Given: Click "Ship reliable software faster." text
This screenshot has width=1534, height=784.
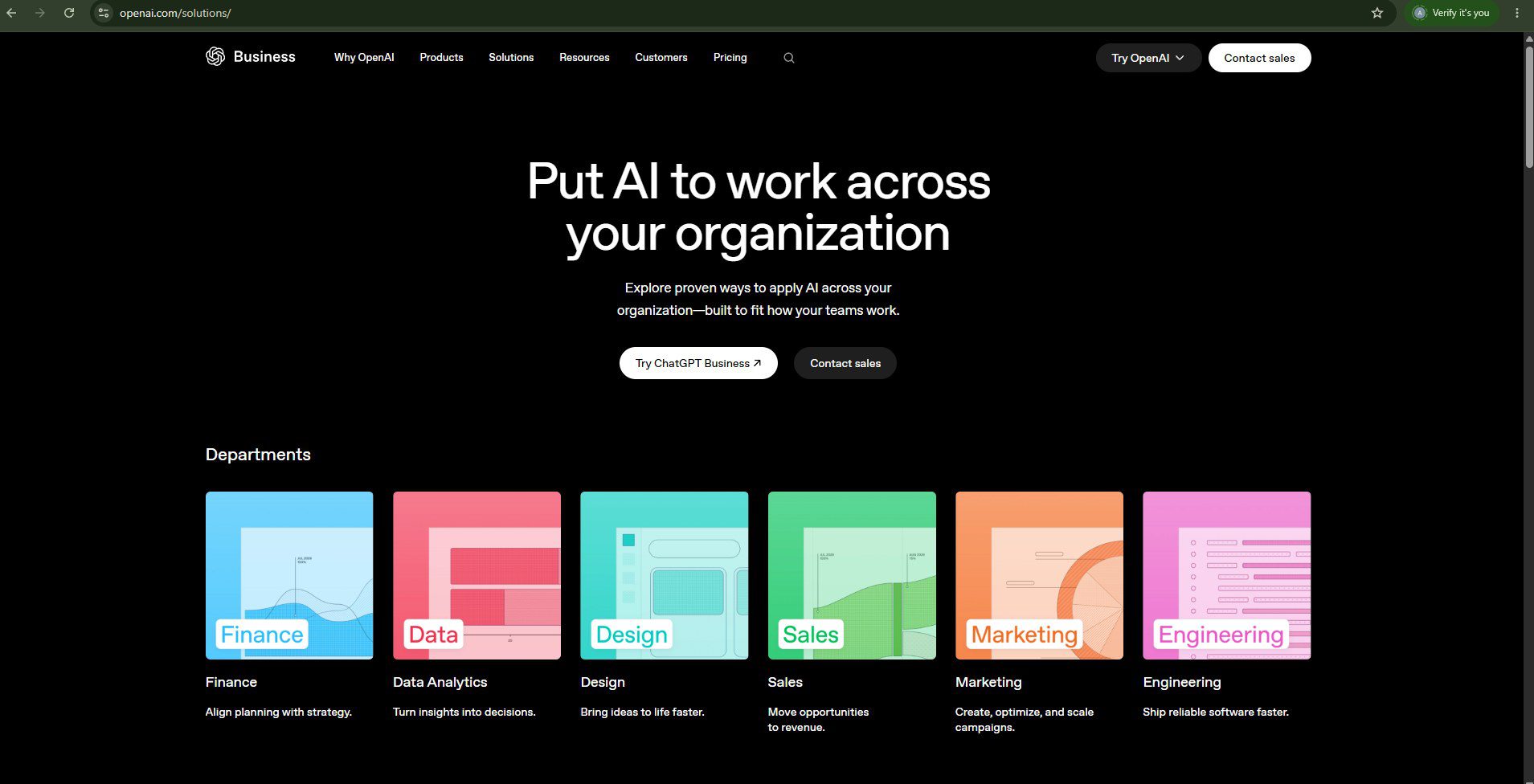Looking at the screenshot, I should coord(1216,712).
